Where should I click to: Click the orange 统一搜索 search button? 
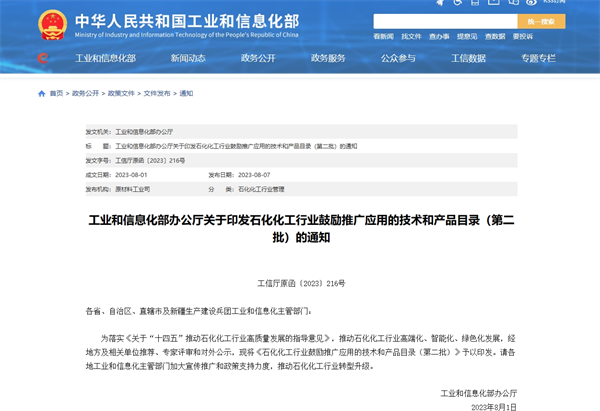pos(541,21)
